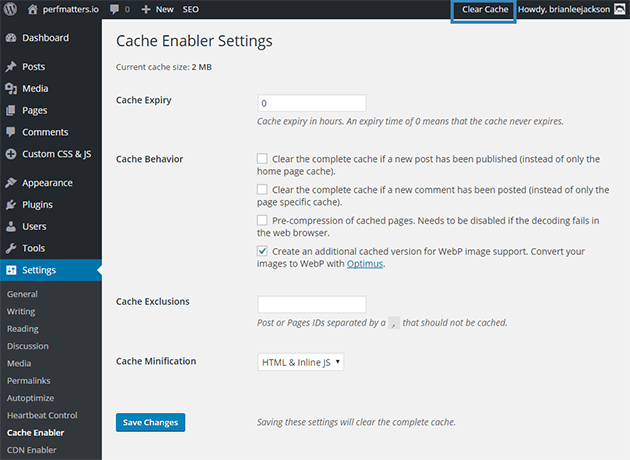Open the New content menu label
630x460 pixels.
coord(165,9)
